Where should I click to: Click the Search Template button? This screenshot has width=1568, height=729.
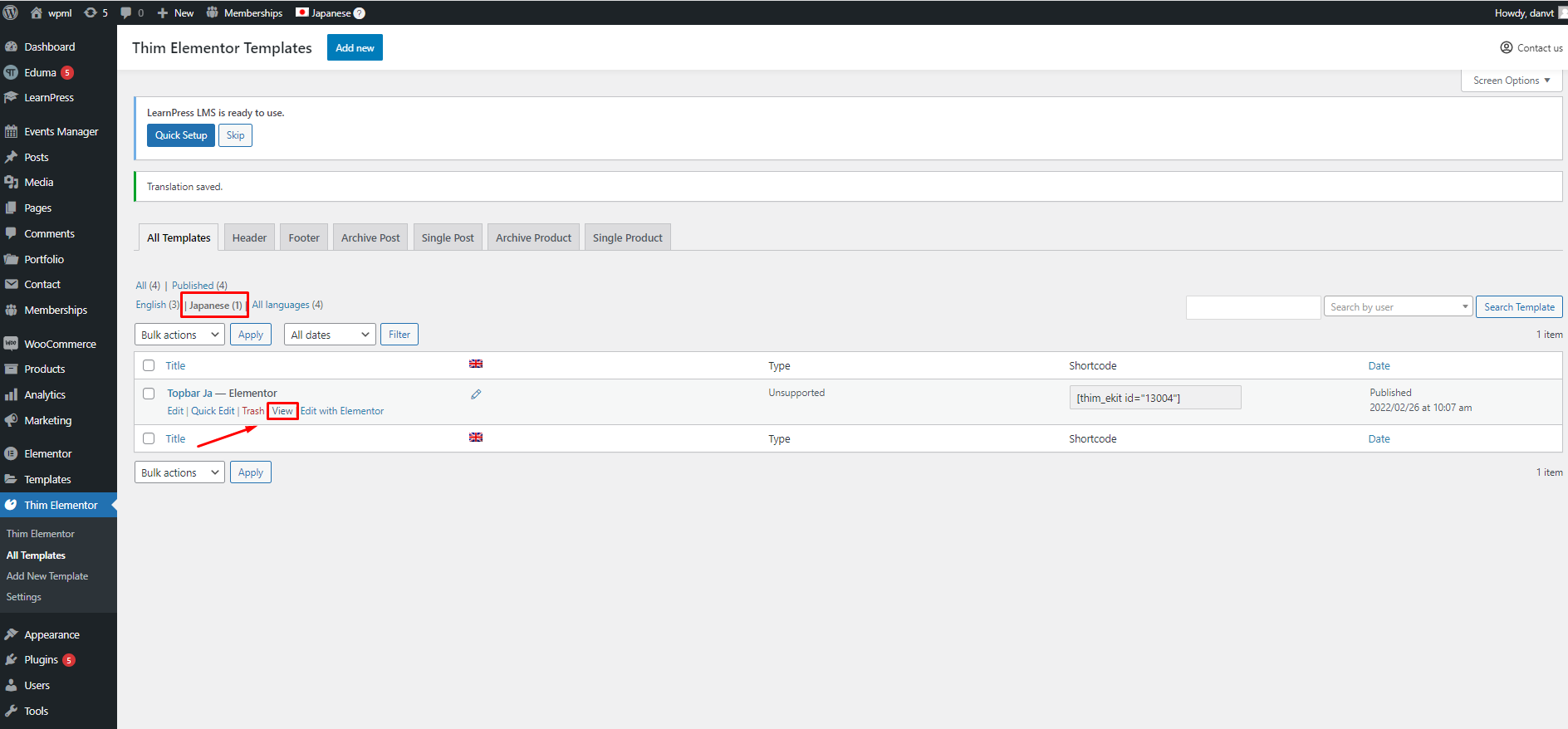point(1519,307)
